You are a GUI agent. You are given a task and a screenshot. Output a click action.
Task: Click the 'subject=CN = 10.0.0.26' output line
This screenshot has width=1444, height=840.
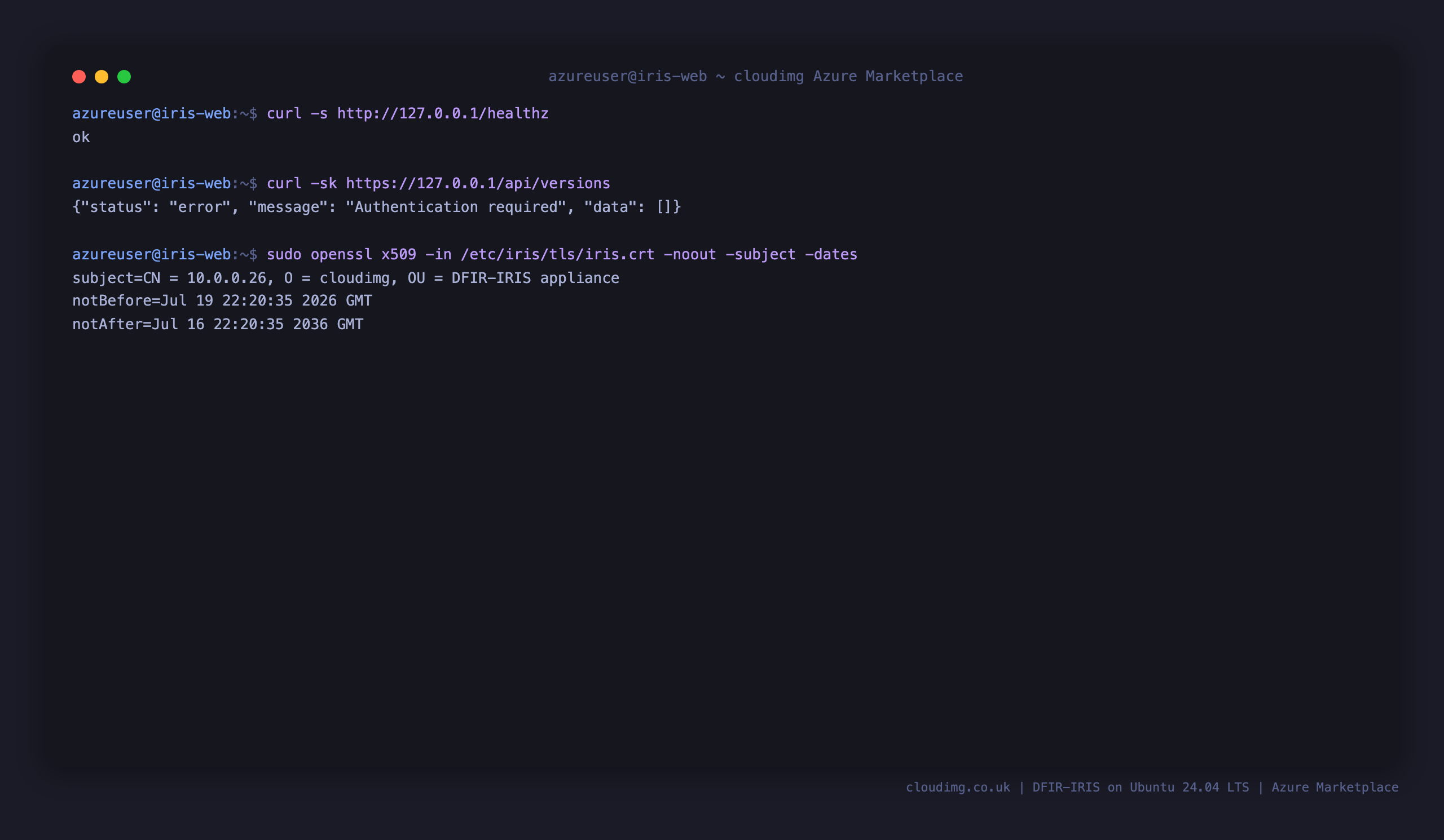(x=346, y=278)
